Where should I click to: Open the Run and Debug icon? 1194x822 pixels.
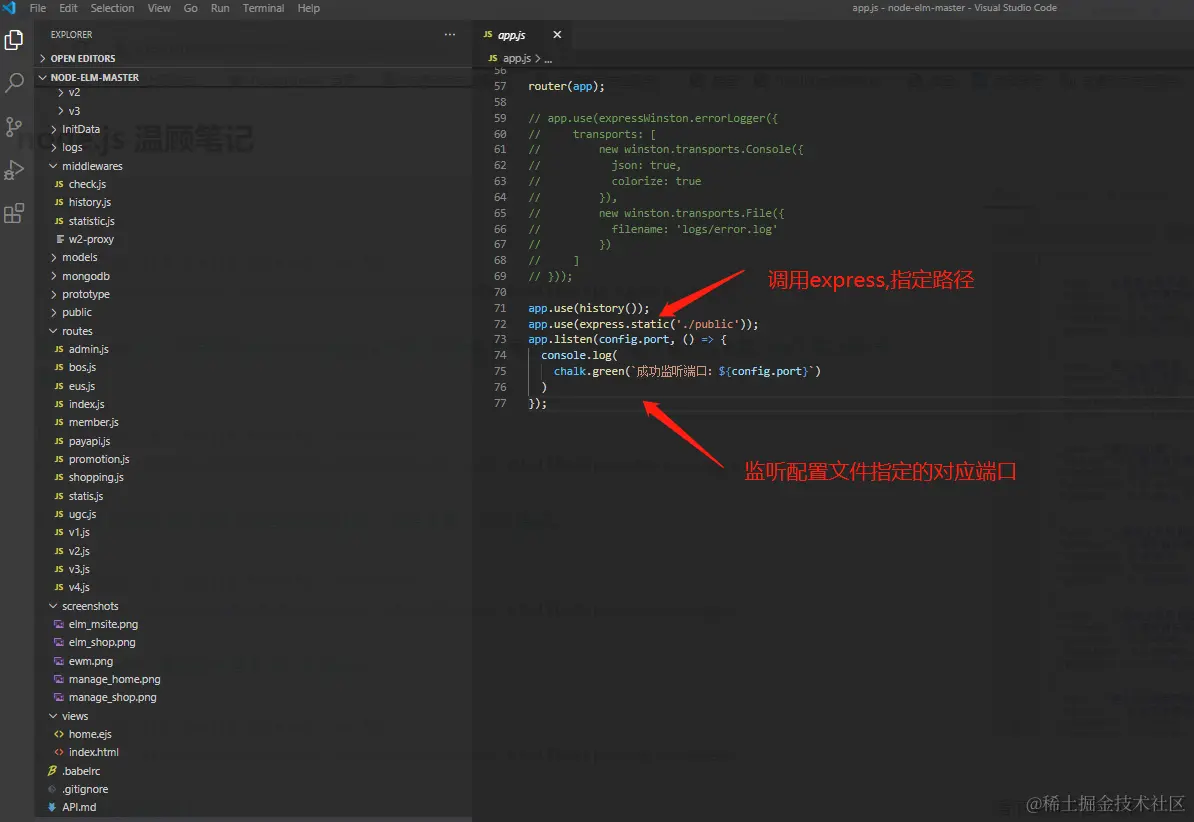(14, 170)
